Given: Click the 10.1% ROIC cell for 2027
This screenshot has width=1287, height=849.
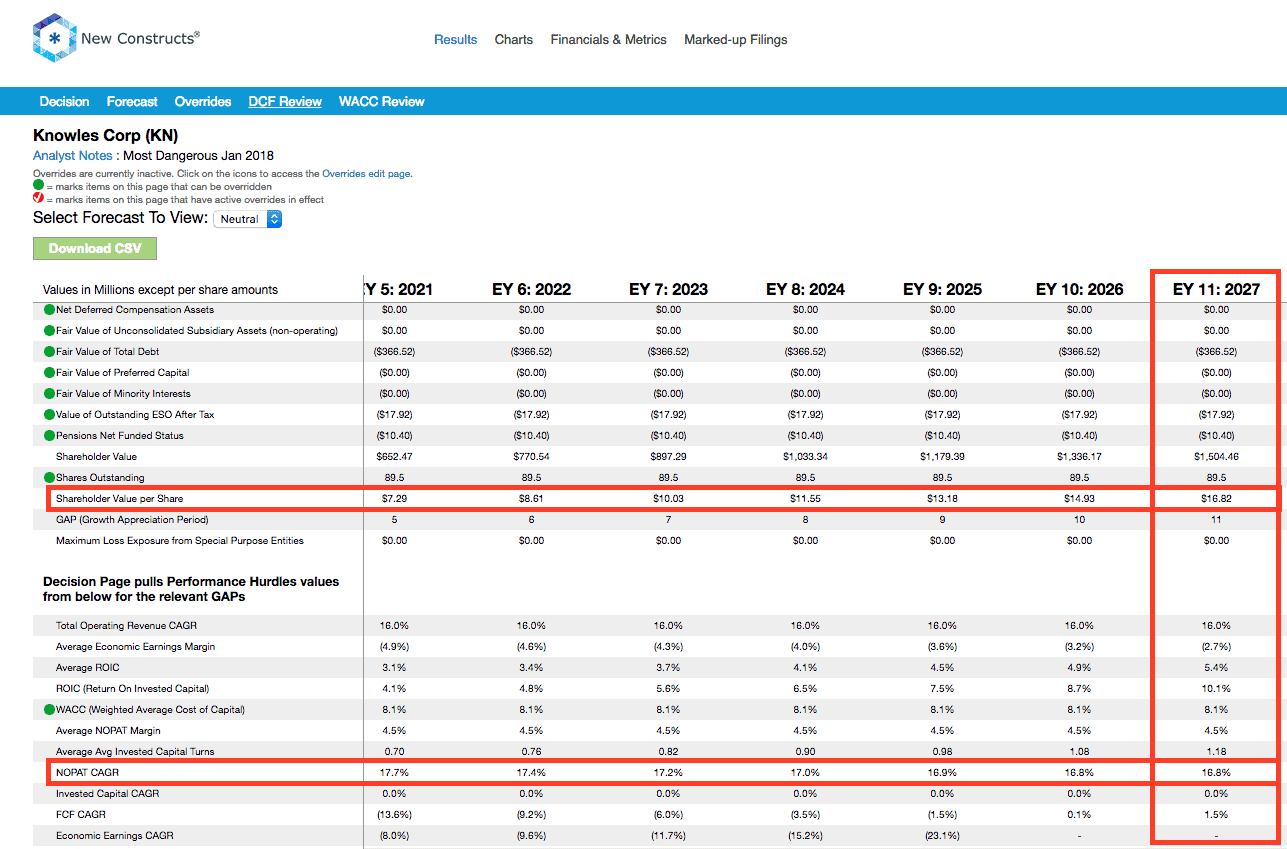Looking at the screenshot, I should click(1216, 689).
